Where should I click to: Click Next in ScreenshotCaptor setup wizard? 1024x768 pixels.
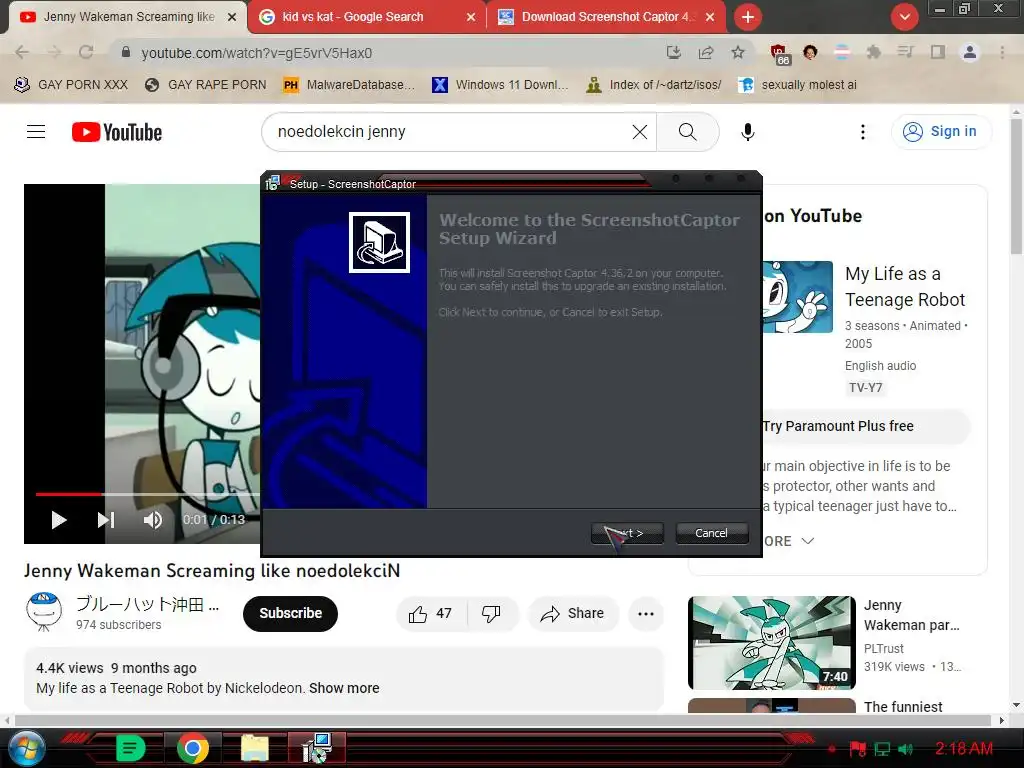click(x=627, y=533)
